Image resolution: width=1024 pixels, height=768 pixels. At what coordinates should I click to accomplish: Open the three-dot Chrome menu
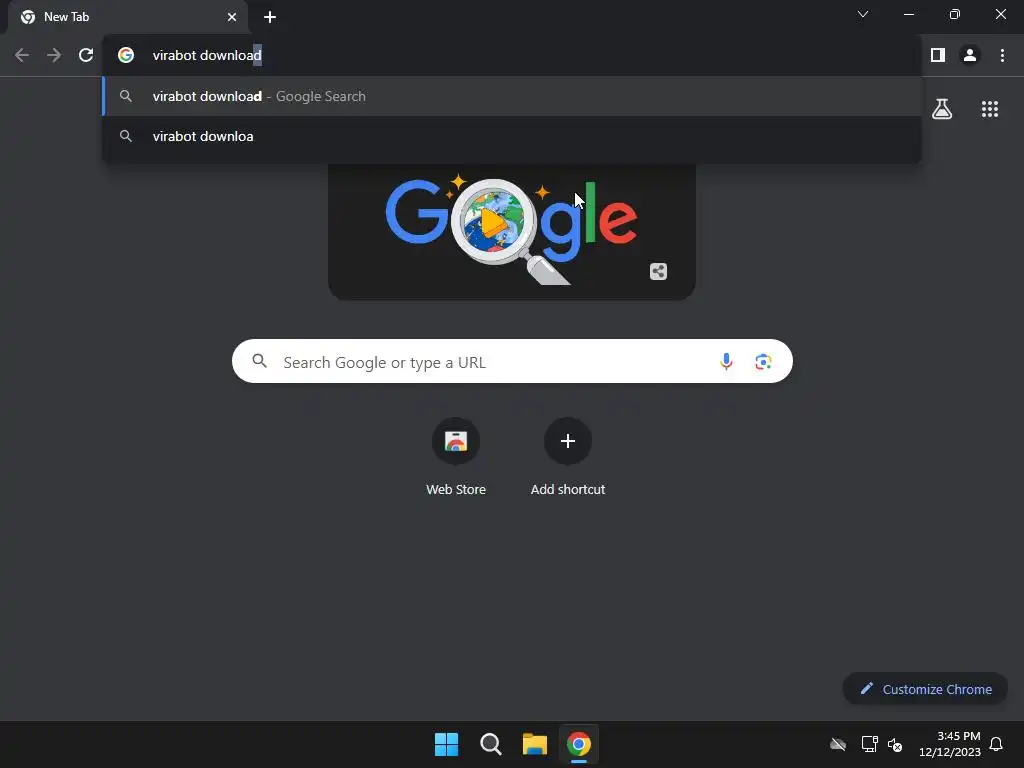[x=1002, y=56]
